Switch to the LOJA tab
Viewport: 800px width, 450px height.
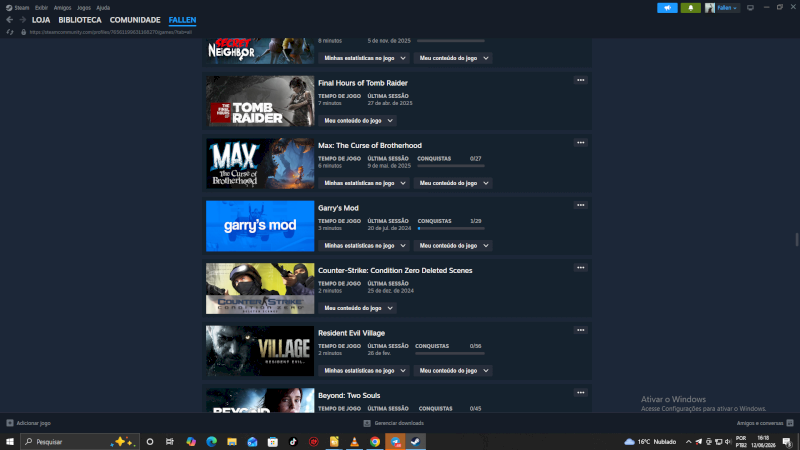pyautogui.click(x=41, y=20)
